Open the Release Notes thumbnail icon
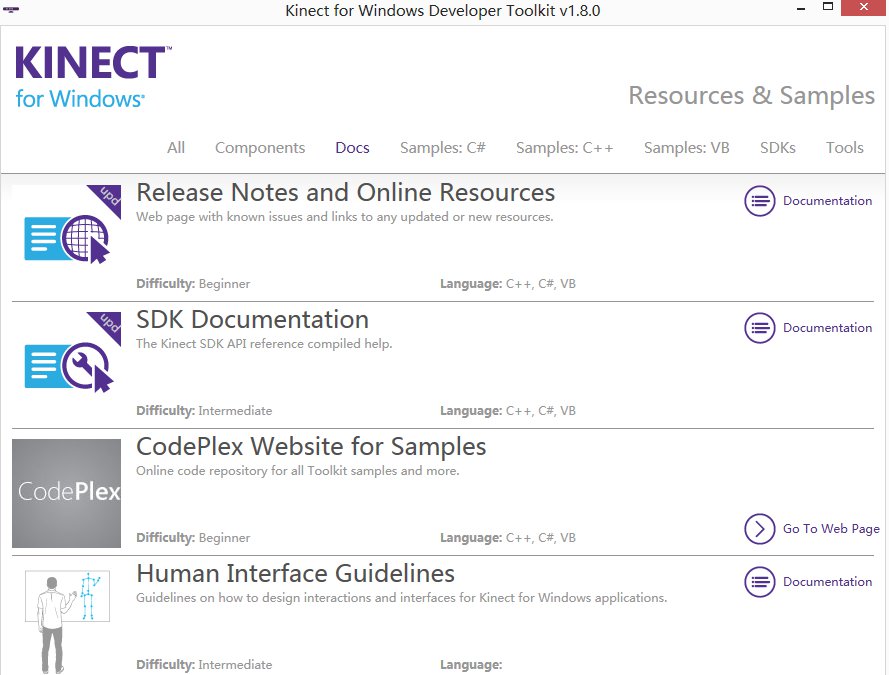This screenshot has width=889, height=675. point(66,239)
